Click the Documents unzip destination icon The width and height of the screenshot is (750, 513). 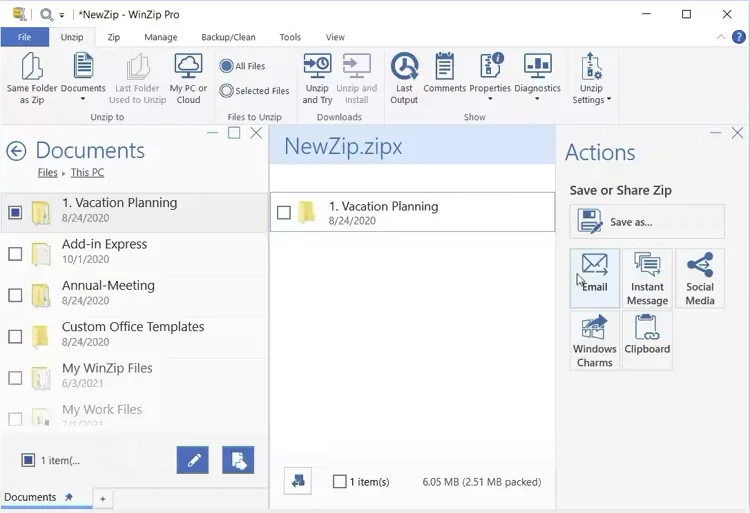pyautogui.click(x=83, y=65)
